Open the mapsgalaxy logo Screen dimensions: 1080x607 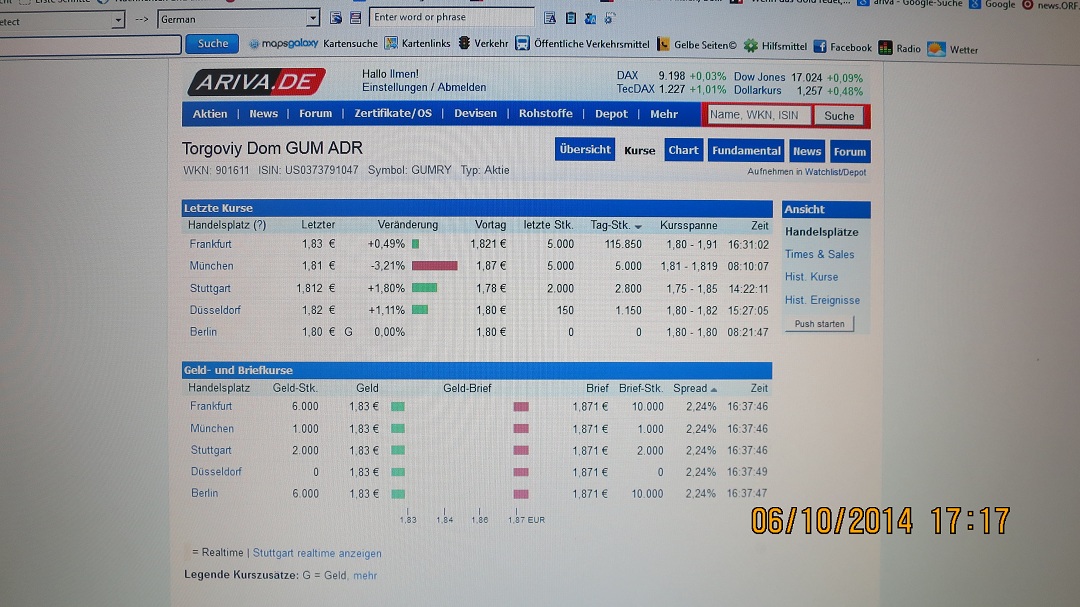284,43
